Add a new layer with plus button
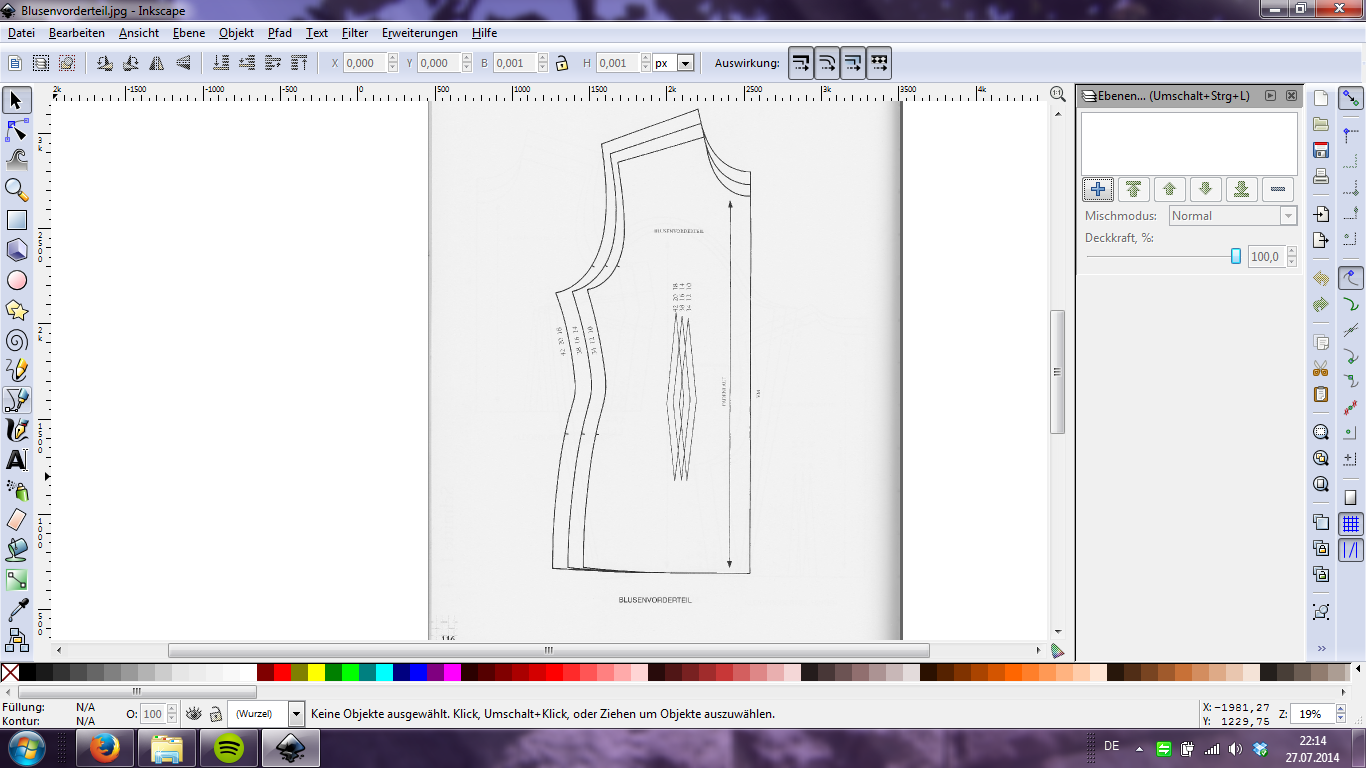 point(1098,189)
